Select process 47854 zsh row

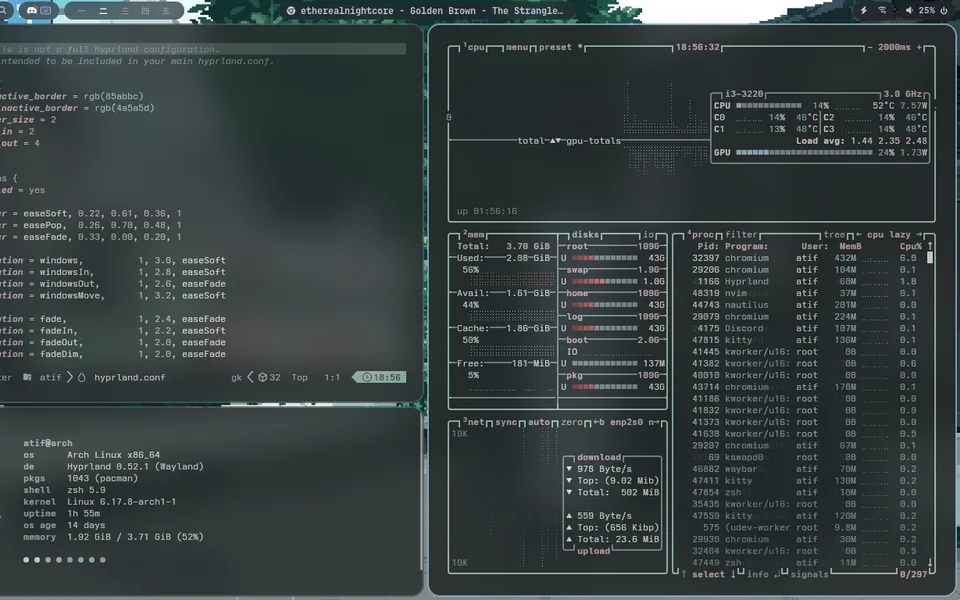click(x=804, y=492)
